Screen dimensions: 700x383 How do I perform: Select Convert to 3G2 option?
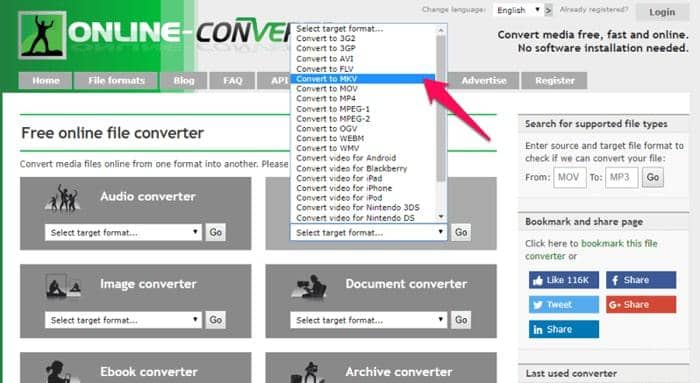click(363, 38)
